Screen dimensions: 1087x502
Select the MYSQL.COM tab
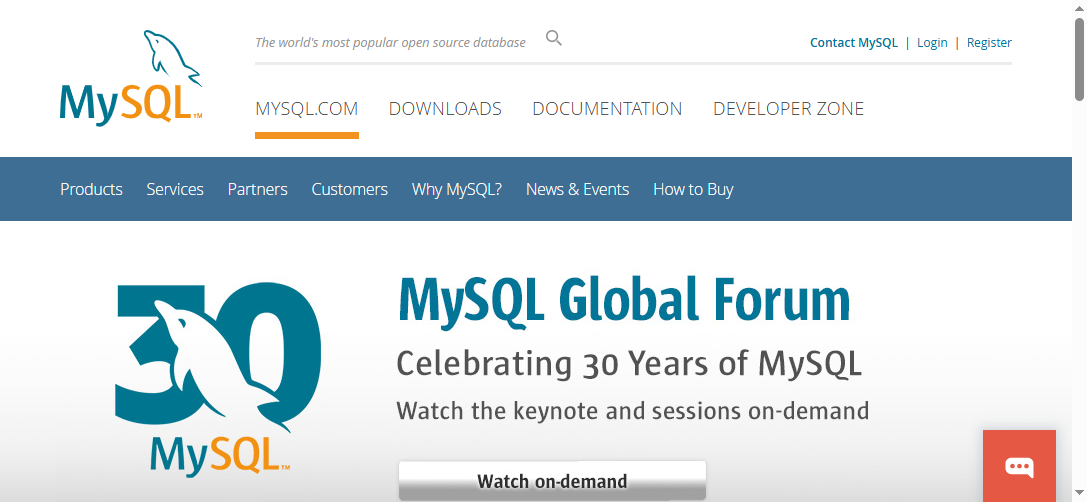pyautogui.click(x=306, y=109)
